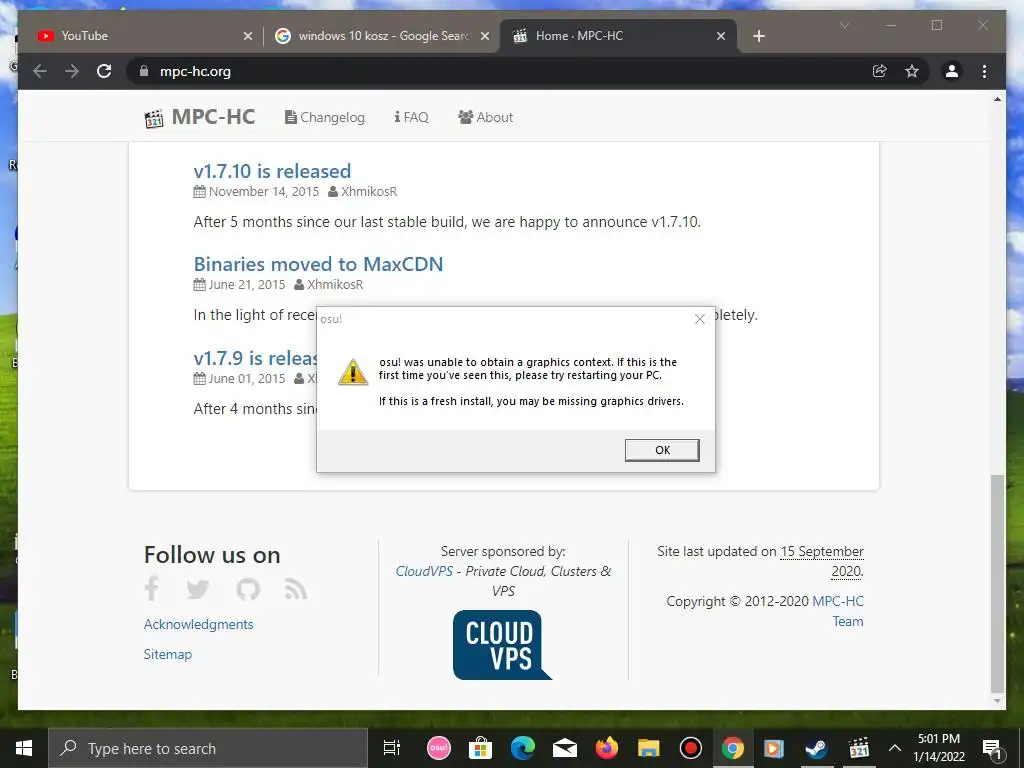1024x768 pixels.
Task: Open the red record app in taskbar
Action: [x=690, y=748]
